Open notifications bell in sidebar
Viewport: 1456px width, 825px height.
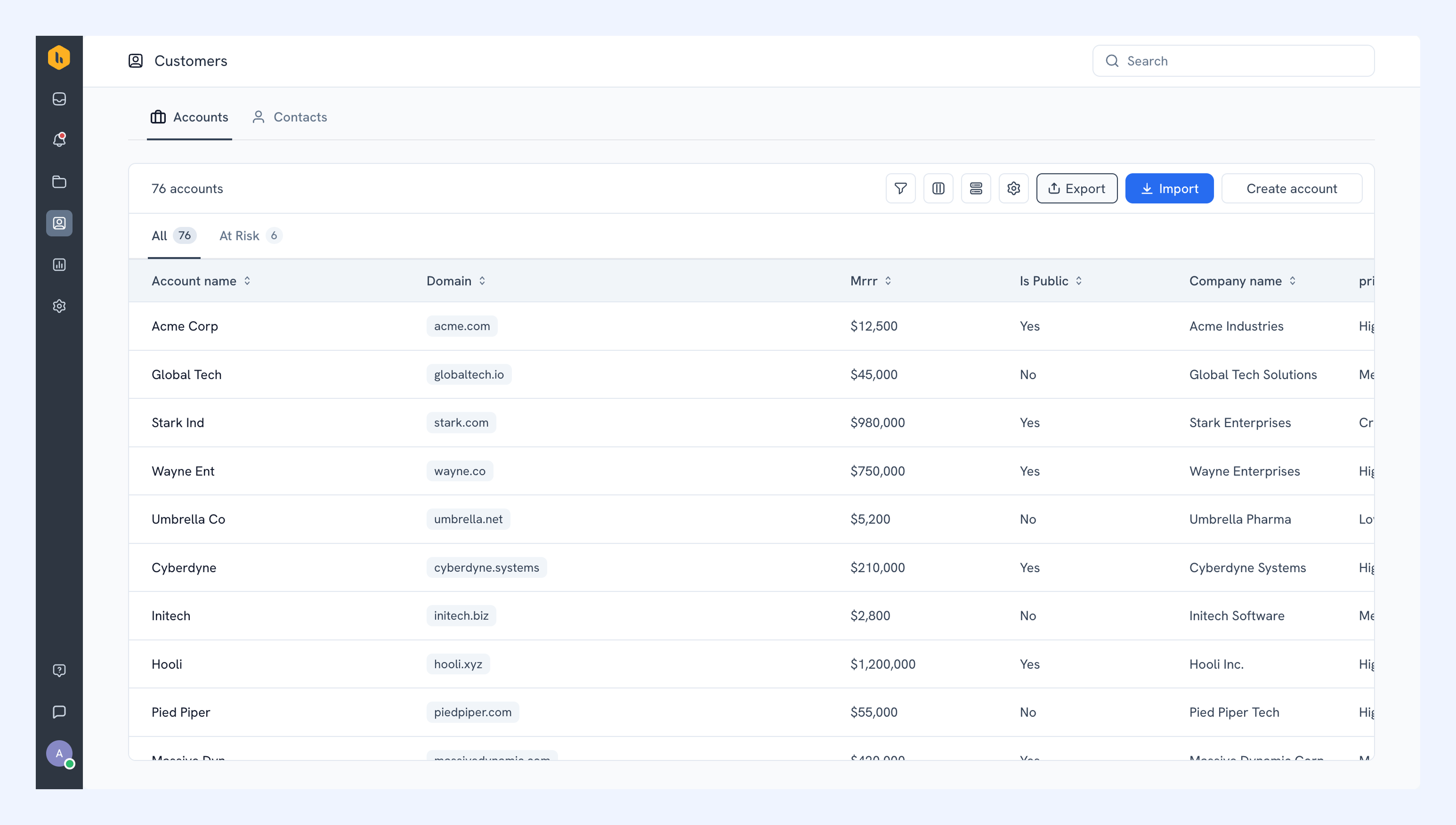(x=59, y=140)
